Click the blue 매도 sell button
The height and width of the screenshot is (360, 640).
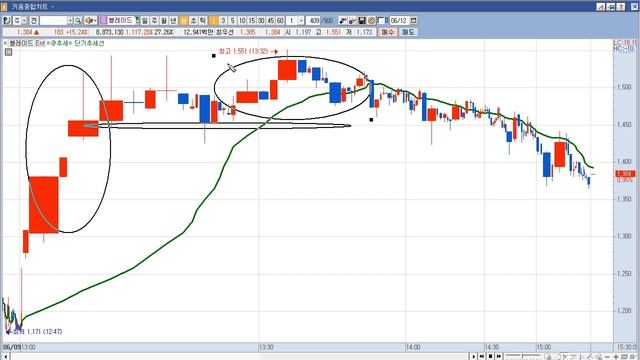(x=408, y=32)
